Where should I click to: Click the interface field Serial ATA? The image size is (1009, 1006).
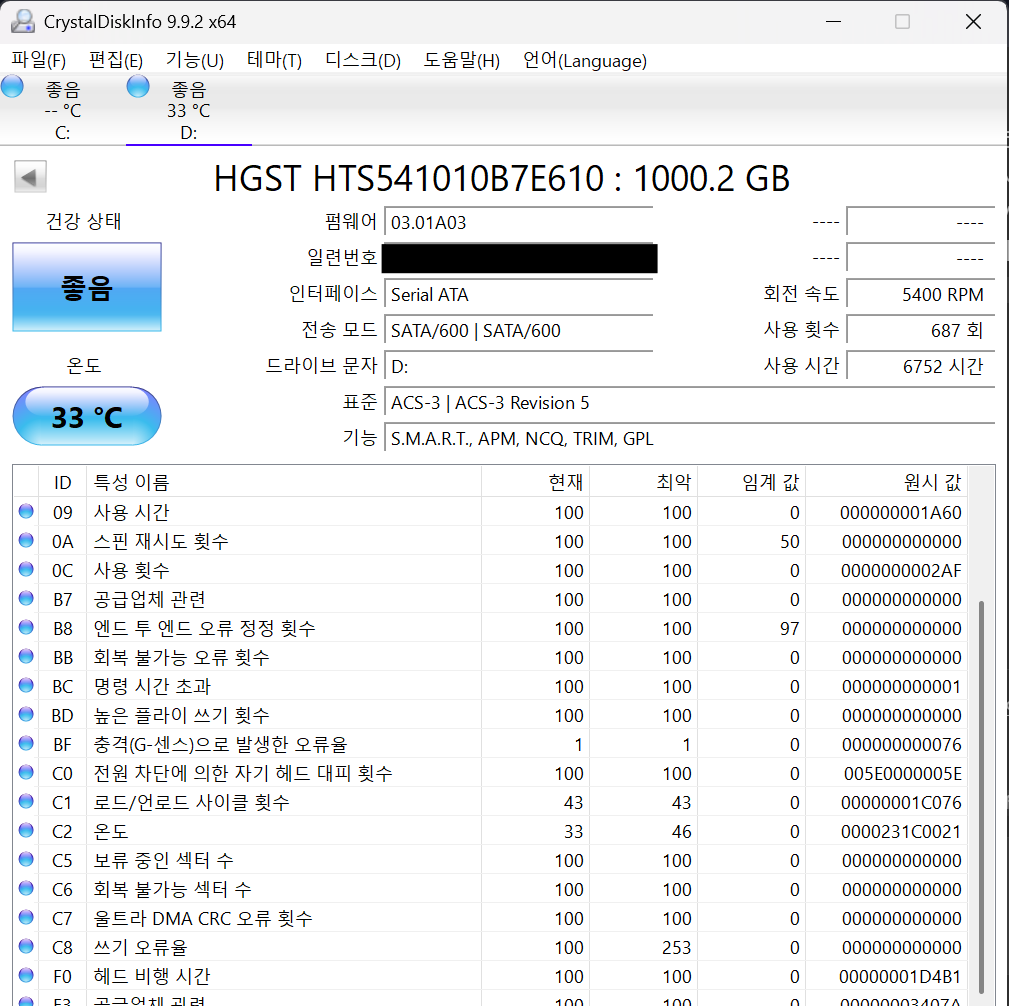[x=519, y=295]
